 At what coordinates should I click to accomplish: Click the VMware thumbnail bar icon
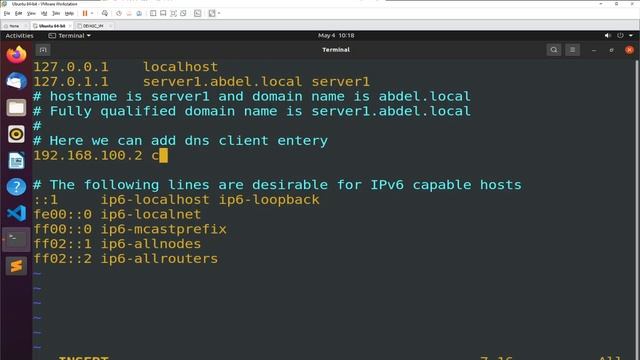coord(163,13)
